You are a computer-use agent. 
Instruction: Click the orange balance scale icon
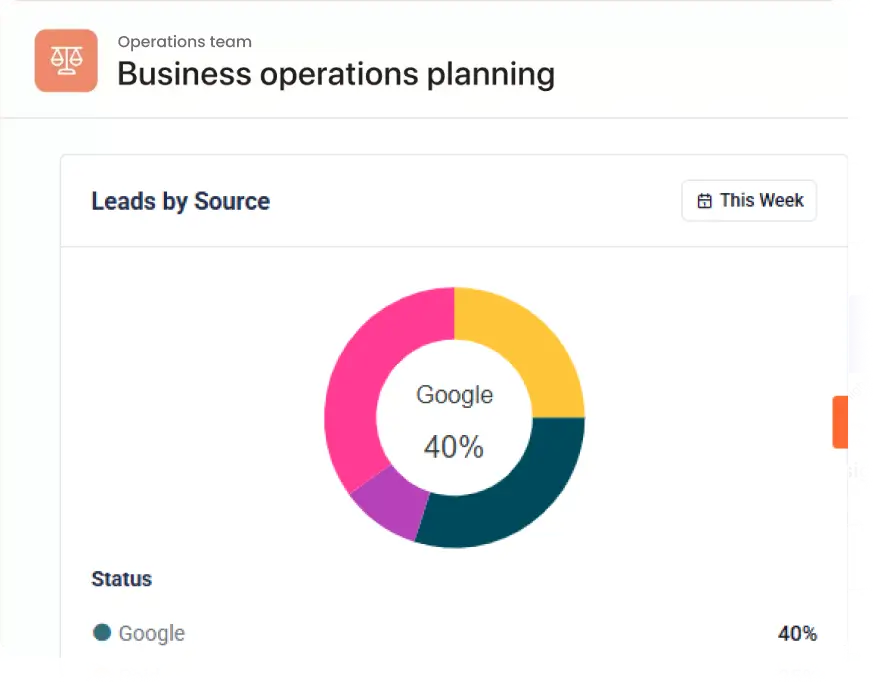coord(66,61)
